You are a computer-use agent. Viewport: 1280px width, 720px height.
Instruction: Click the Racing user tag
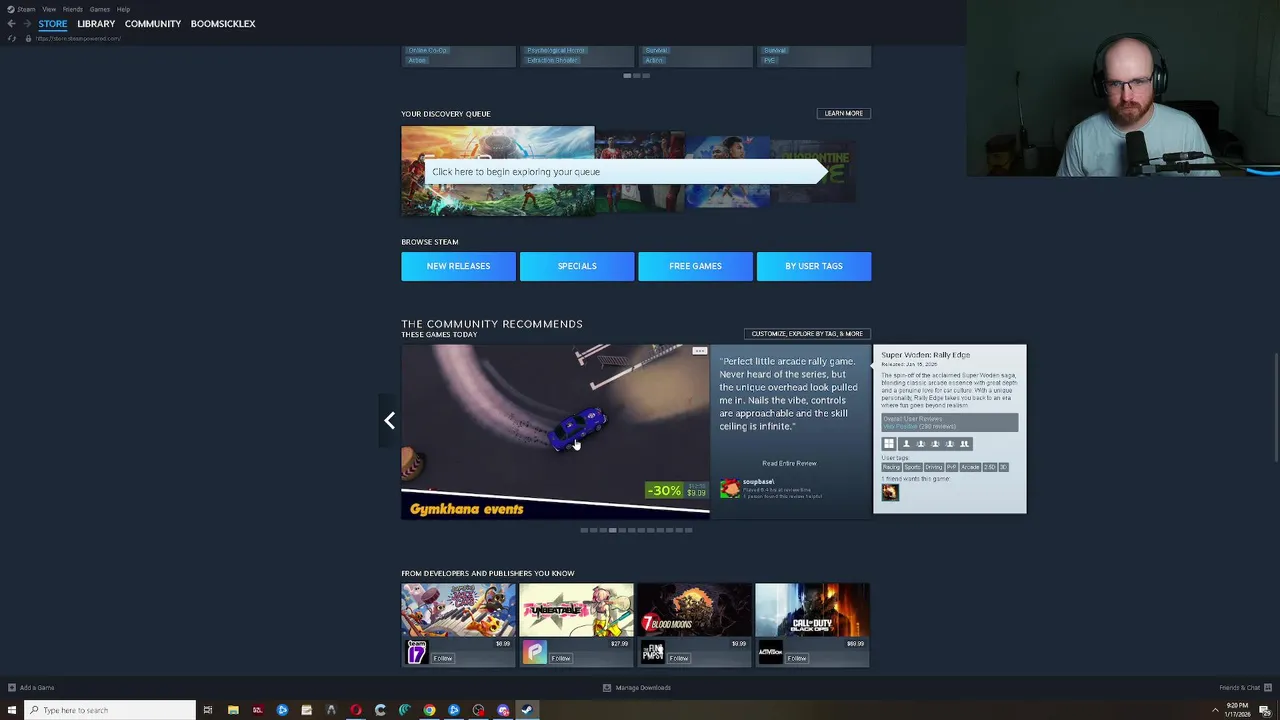(891, 467)
